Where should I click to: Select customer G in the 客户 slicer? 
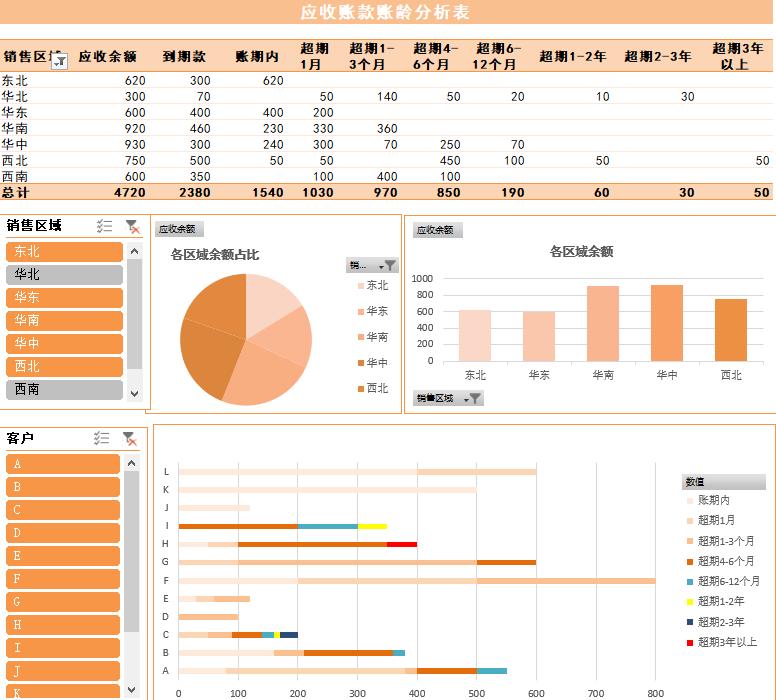pos(63,601)
